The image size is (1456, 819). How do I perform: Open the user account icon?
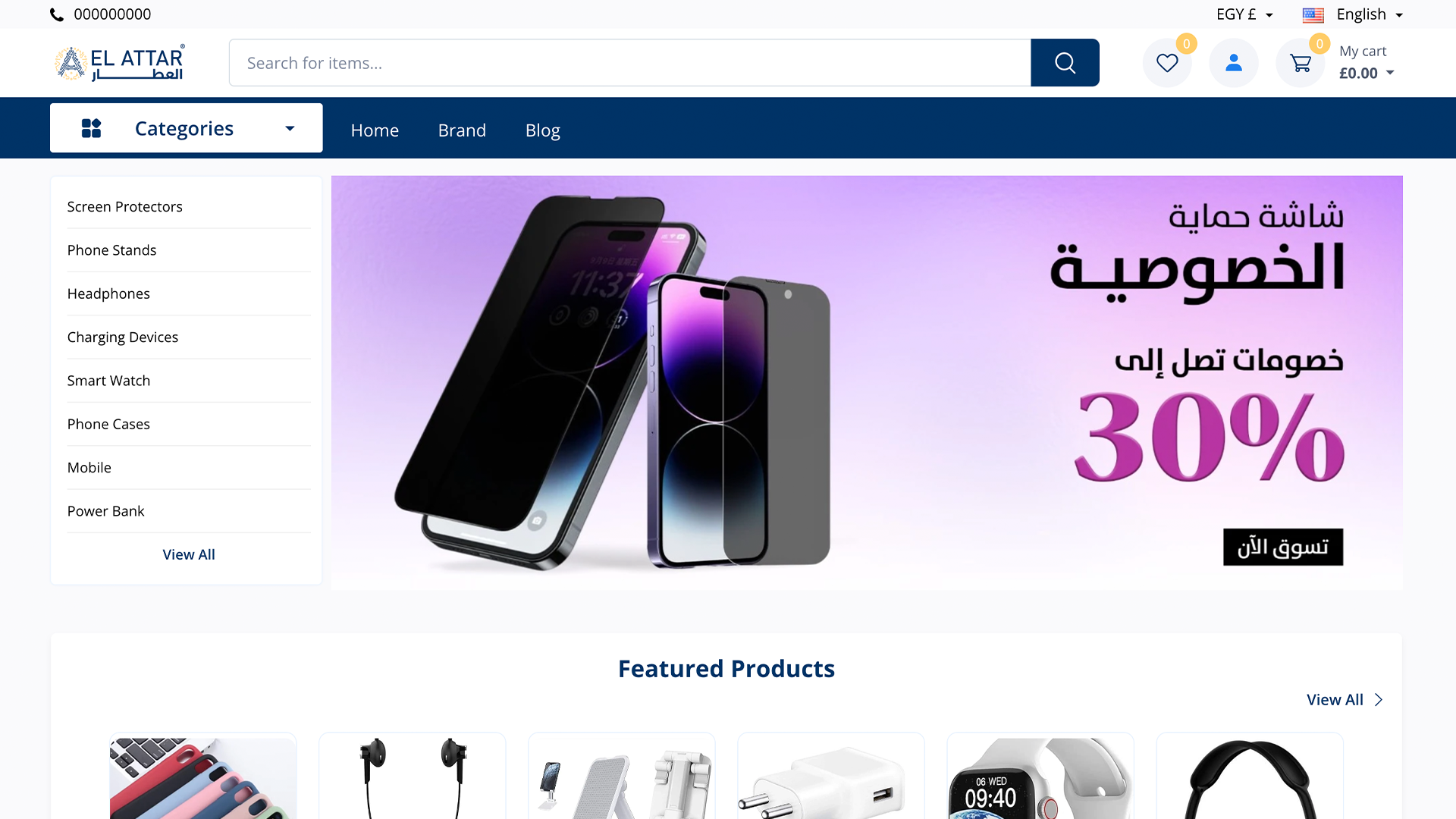tap(1234, 63)
